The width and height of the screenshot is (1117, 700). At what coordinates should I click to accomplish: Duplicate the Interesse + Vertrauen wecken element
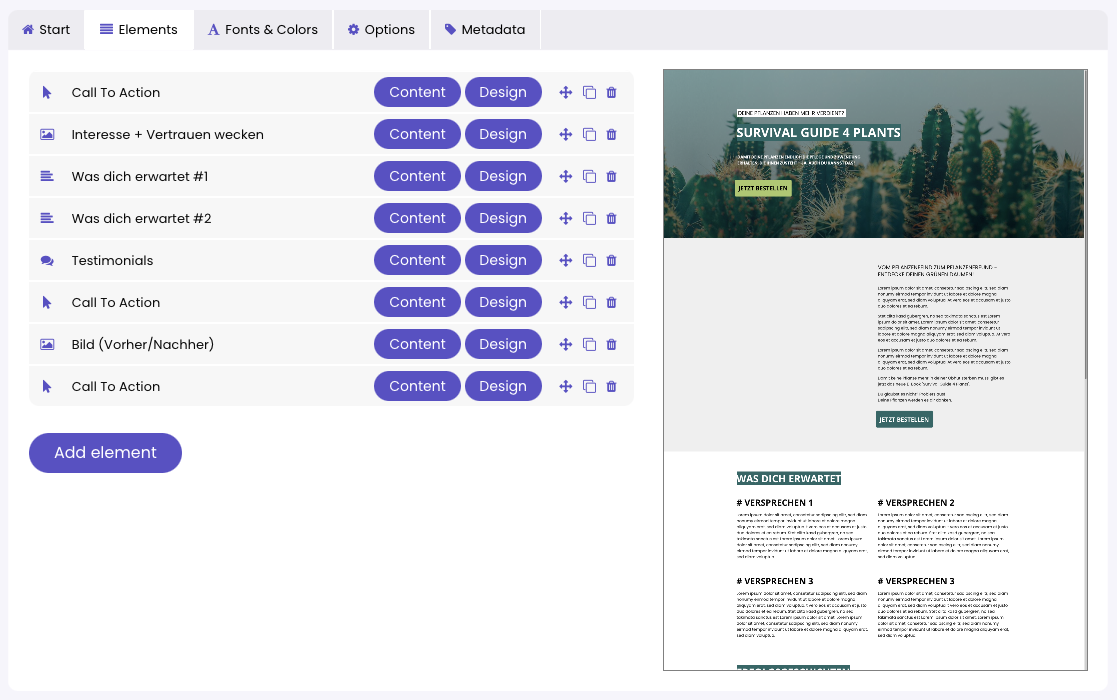[x=589, y=135]
